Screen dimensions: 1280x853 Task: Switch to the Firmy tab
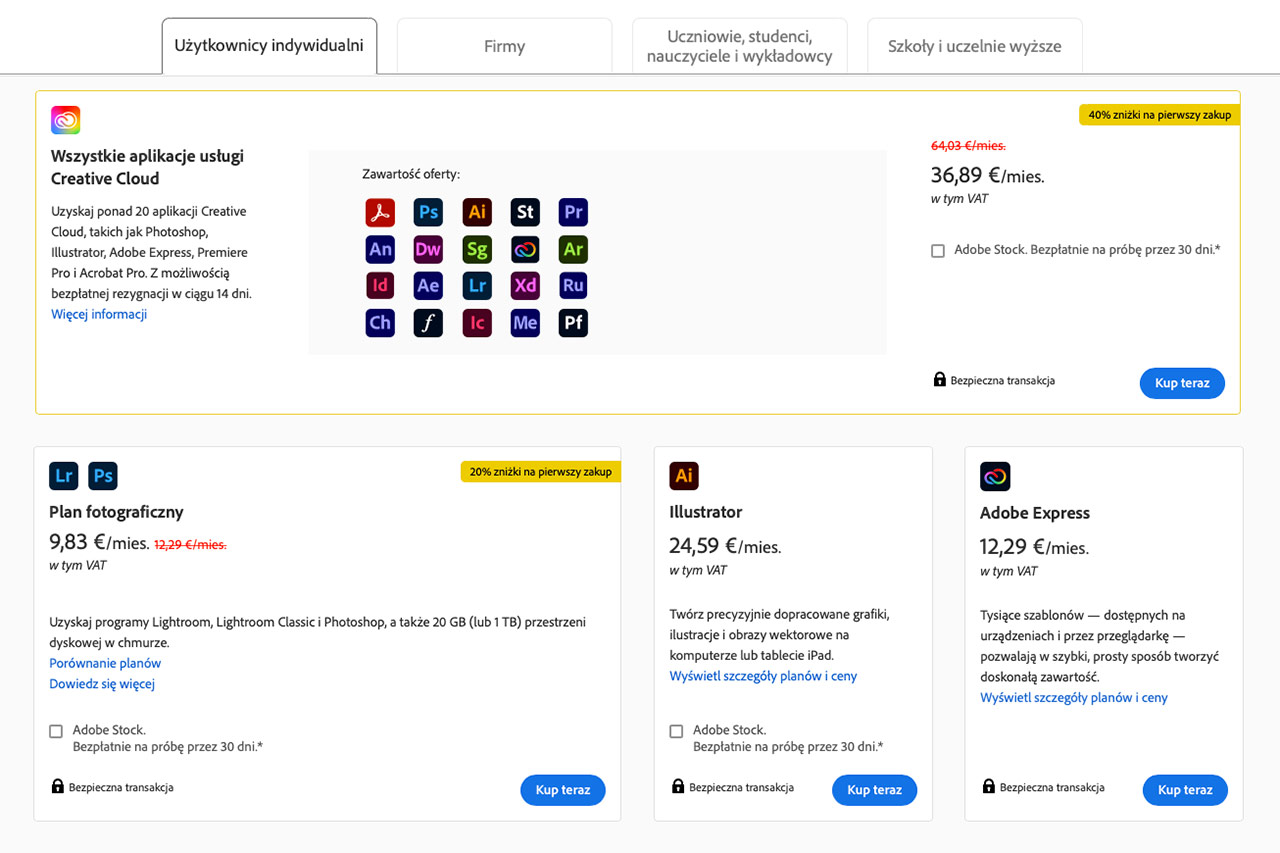pos(504,46)
